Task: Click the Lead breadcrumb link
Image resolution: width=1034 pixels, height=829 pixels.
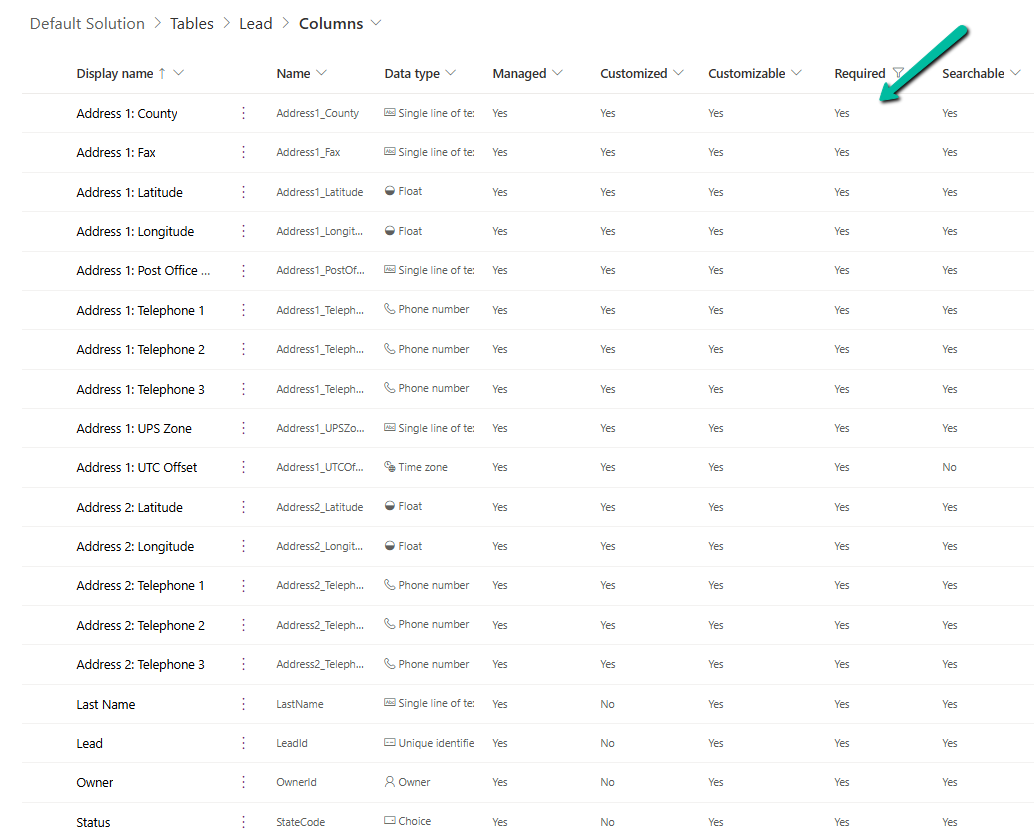Action: click(255, 23)
